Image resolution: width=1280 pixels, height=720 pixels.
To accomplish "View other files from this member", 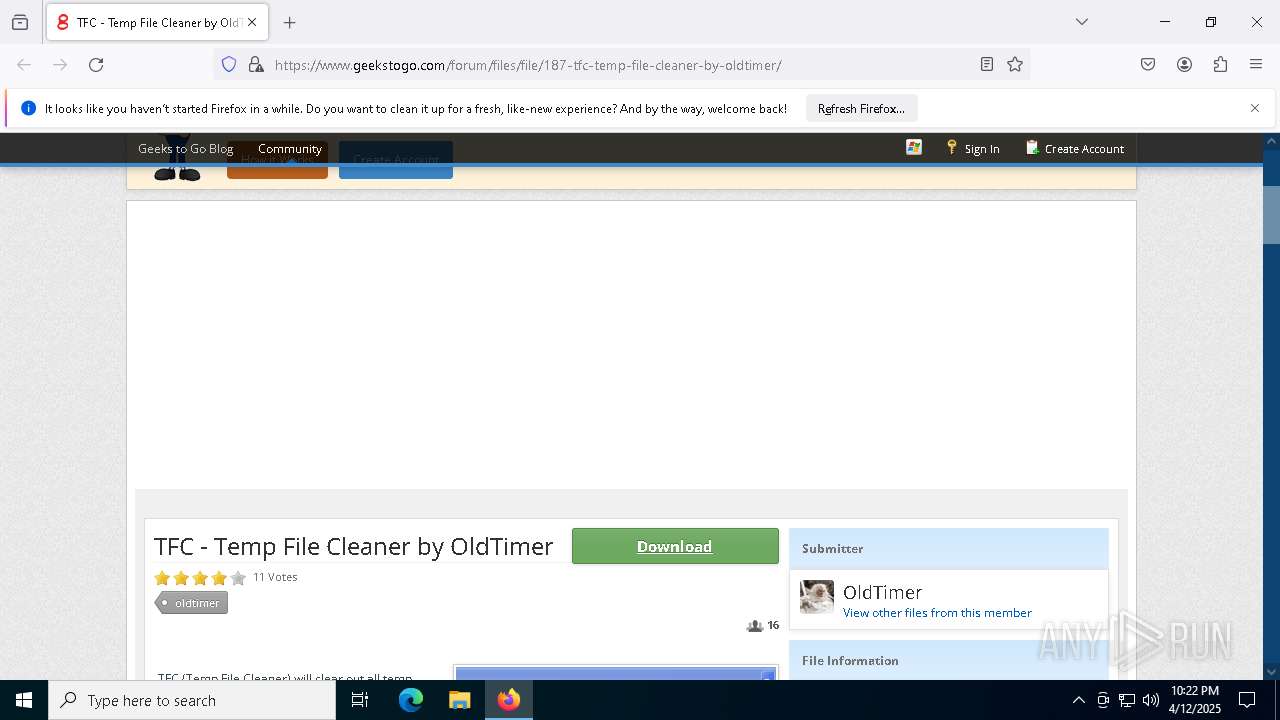I will [x=937, y=613].
